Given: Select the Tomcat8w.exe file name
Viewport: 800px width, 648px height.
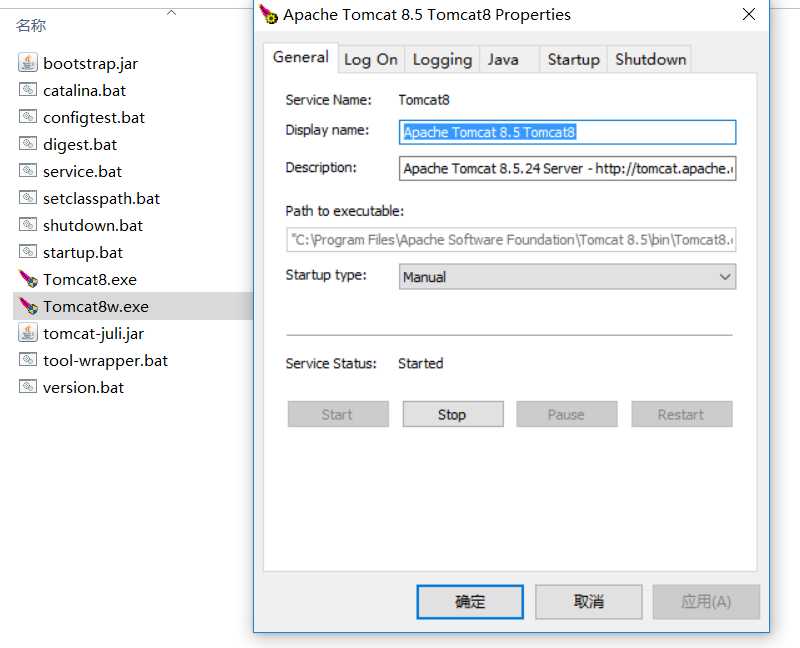Looking at the screenshot, I should (x=96, y=307).
